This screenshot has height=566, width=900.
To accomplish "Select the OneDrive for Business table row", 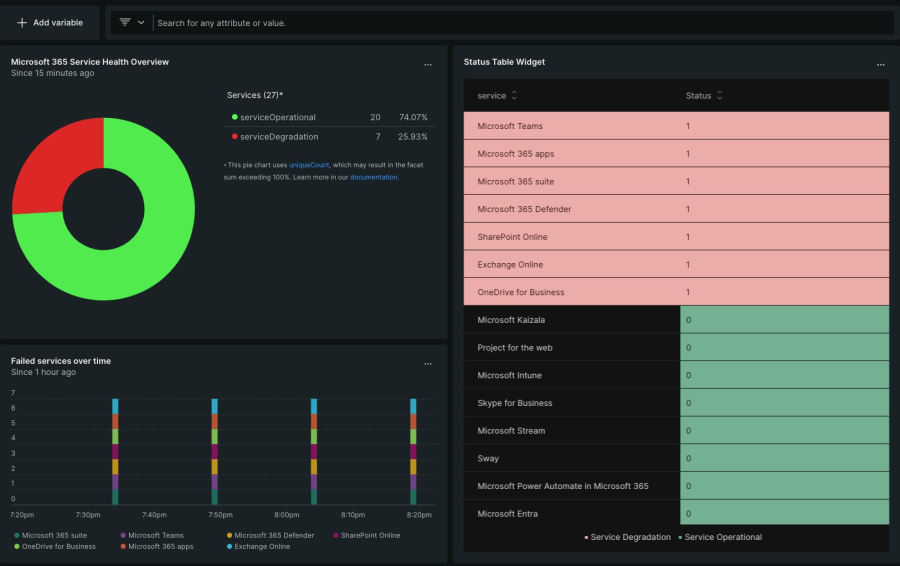I will point(676,292).
